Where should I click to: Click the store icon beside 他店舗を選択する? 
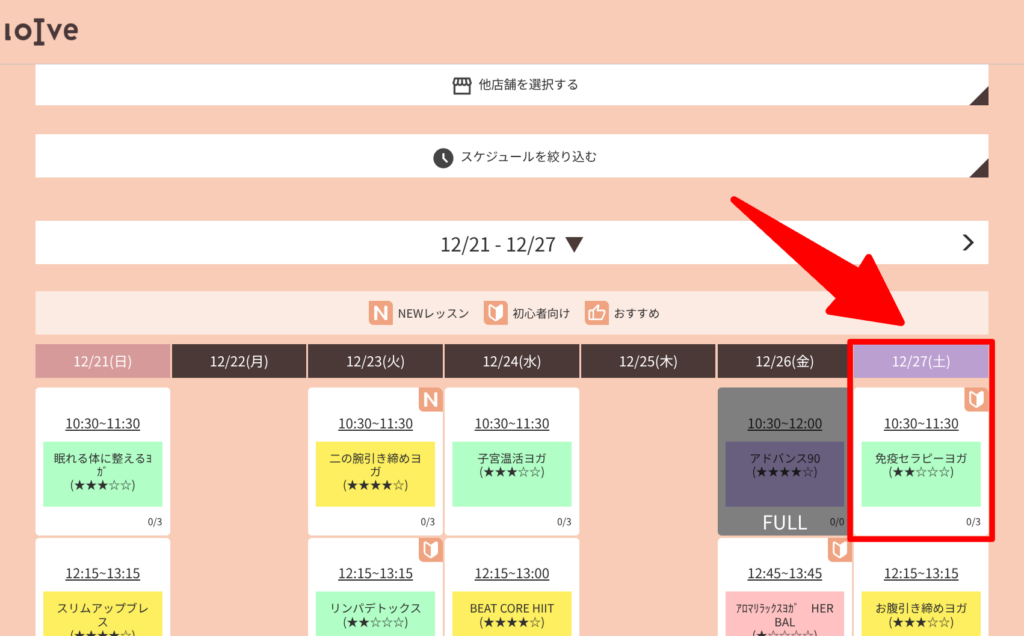pyautogui.click(x=461, y=85)
